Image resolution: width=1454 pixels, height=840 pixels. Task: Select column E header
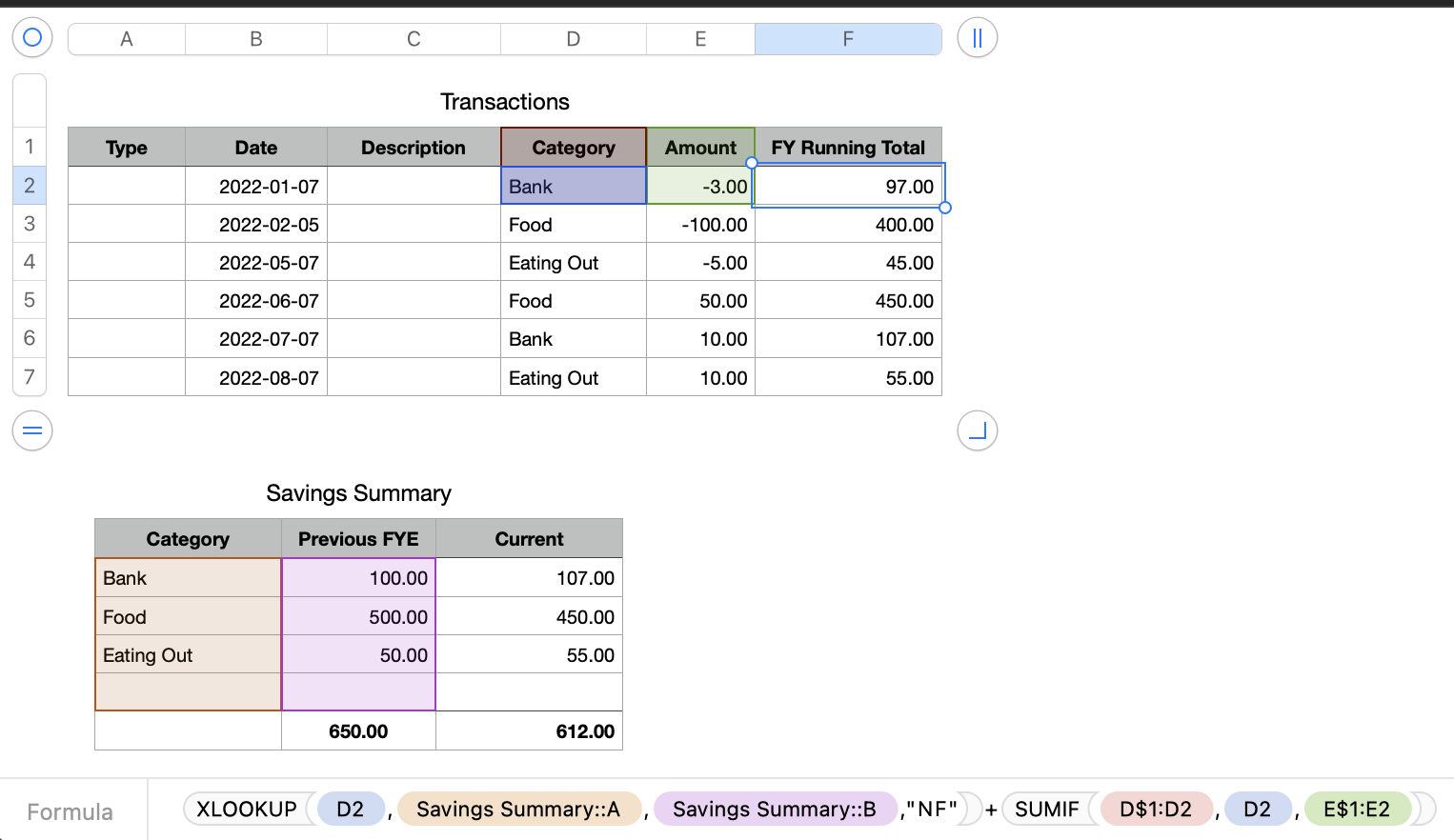coord(700,39)
